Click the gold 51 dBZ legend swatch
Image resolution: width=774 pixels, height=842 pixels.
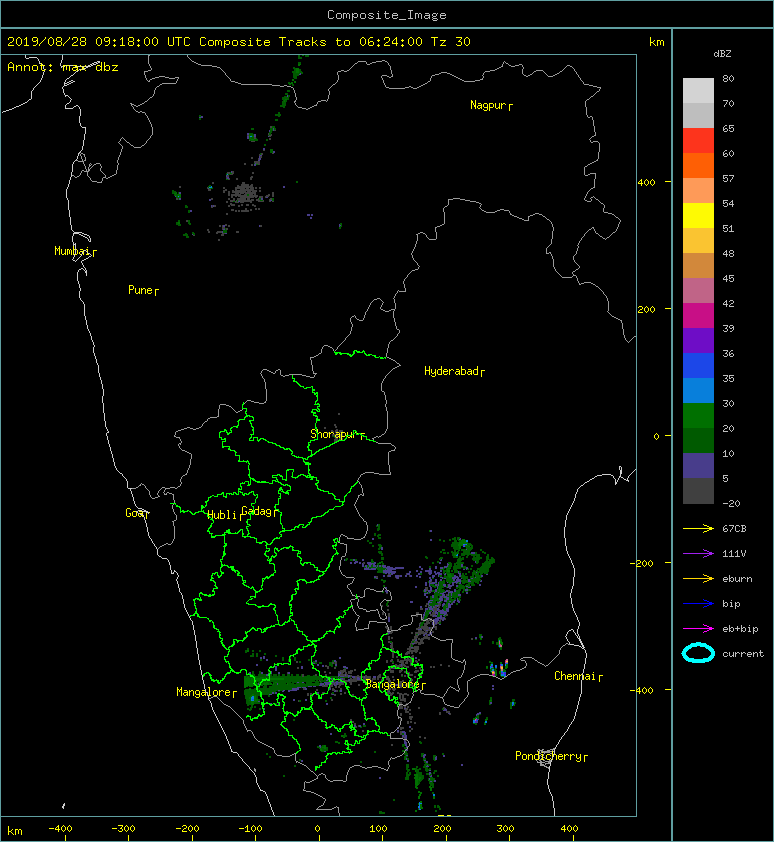[x=698, y=241]
